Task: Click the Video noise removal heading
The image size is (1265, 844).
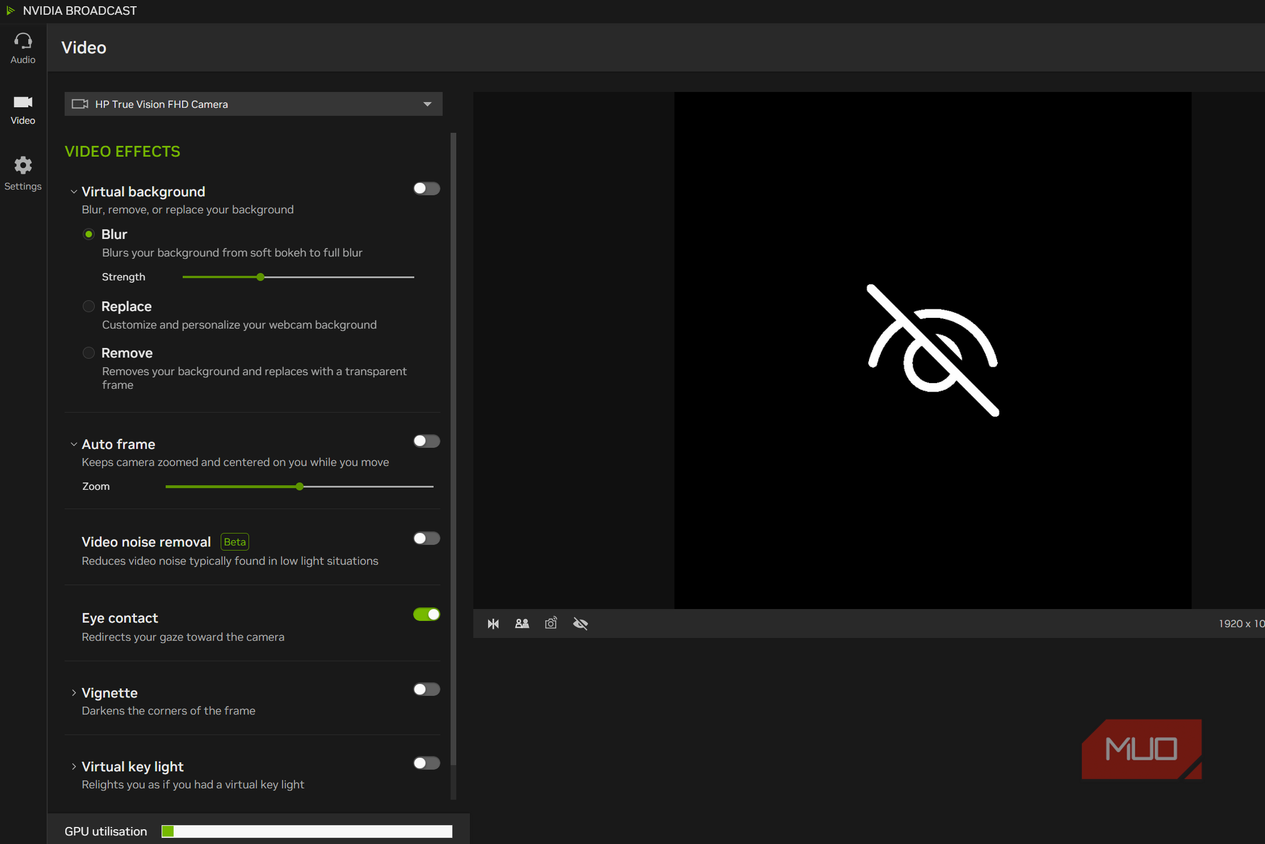Action: coord(146,542)
